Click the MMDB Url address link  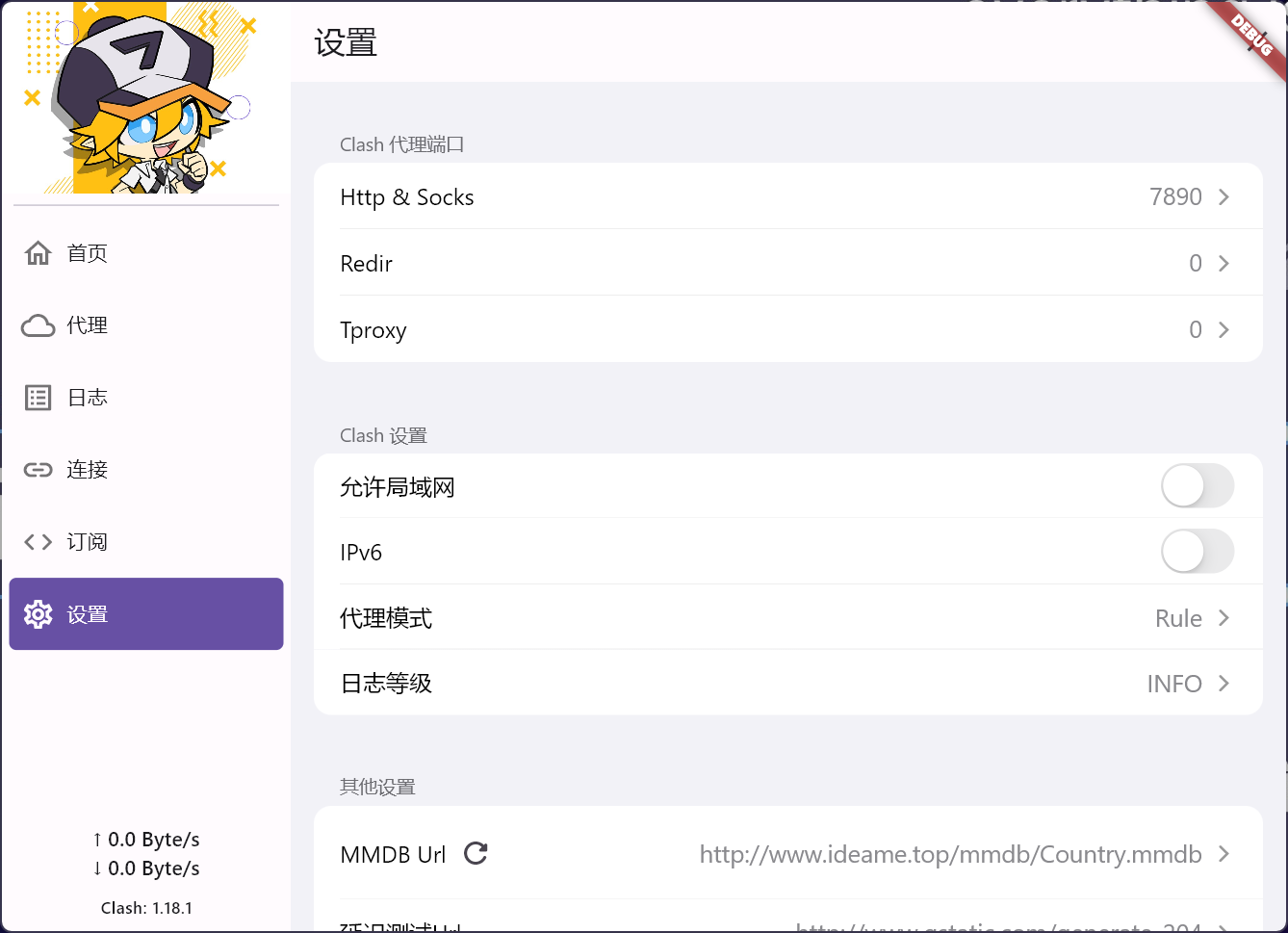click(950, 854)
